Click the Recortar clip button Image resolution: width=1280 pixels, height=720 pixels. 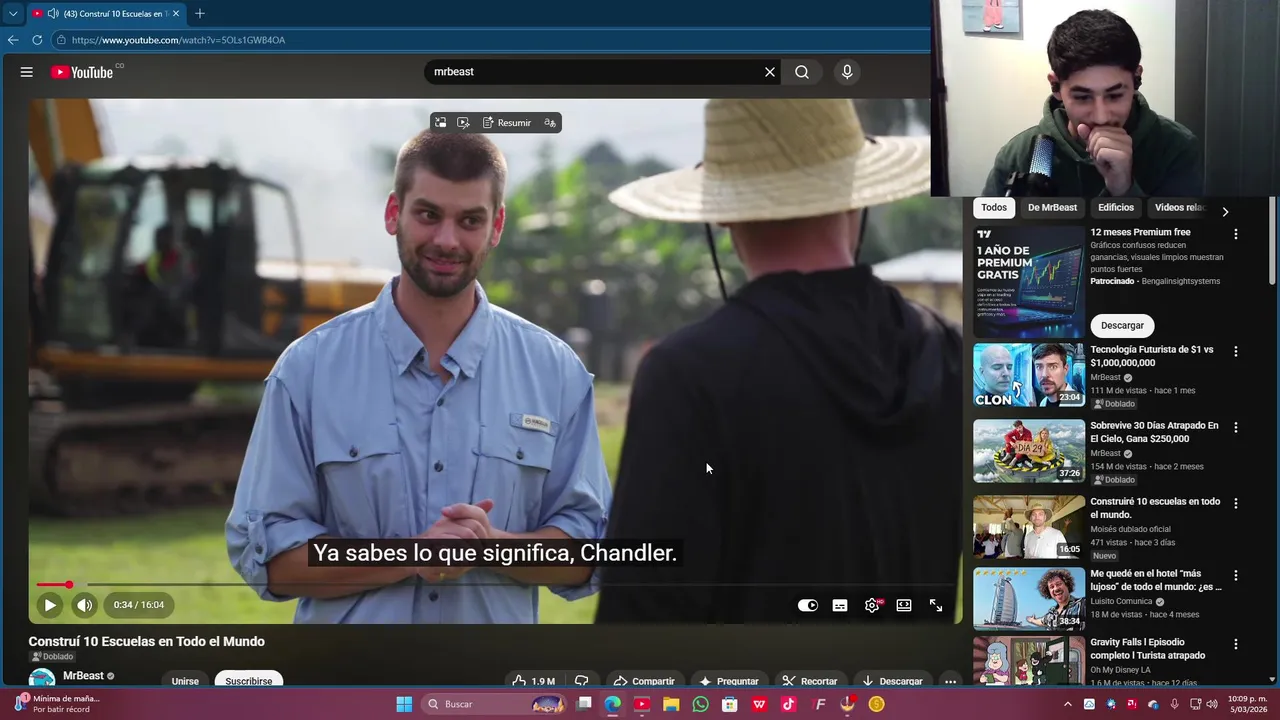810,681
